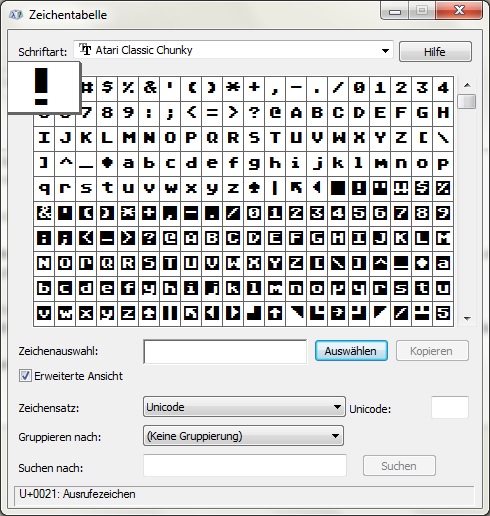Image resolution: width=490 pixels, height=516 pixels.
Task: Open the Gruppieren nach dropdown
Action: pyautogui.click(x=243, y=436)
